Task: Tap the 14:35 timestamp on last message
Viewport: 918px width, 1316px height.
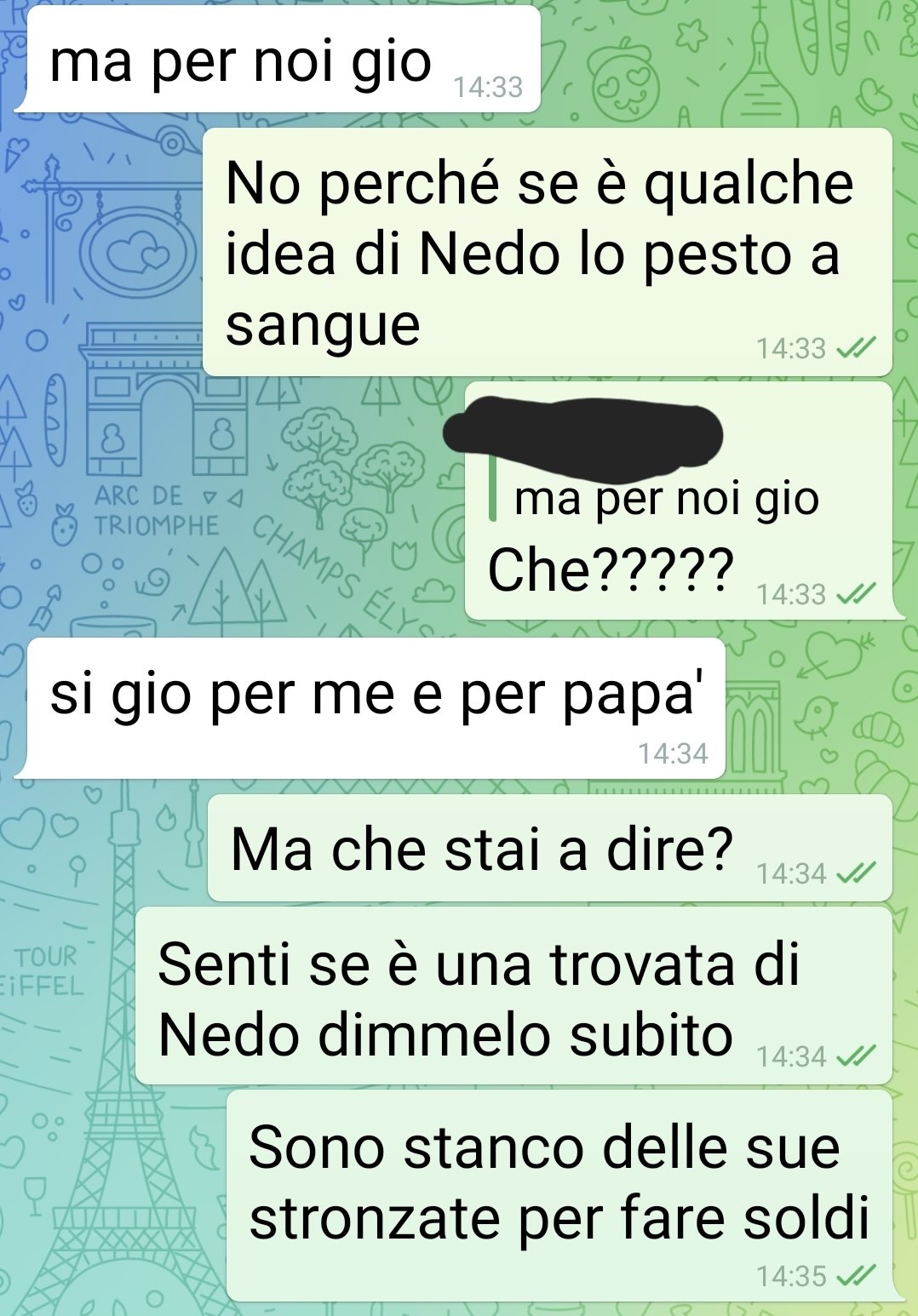Action: [791, 1276]
